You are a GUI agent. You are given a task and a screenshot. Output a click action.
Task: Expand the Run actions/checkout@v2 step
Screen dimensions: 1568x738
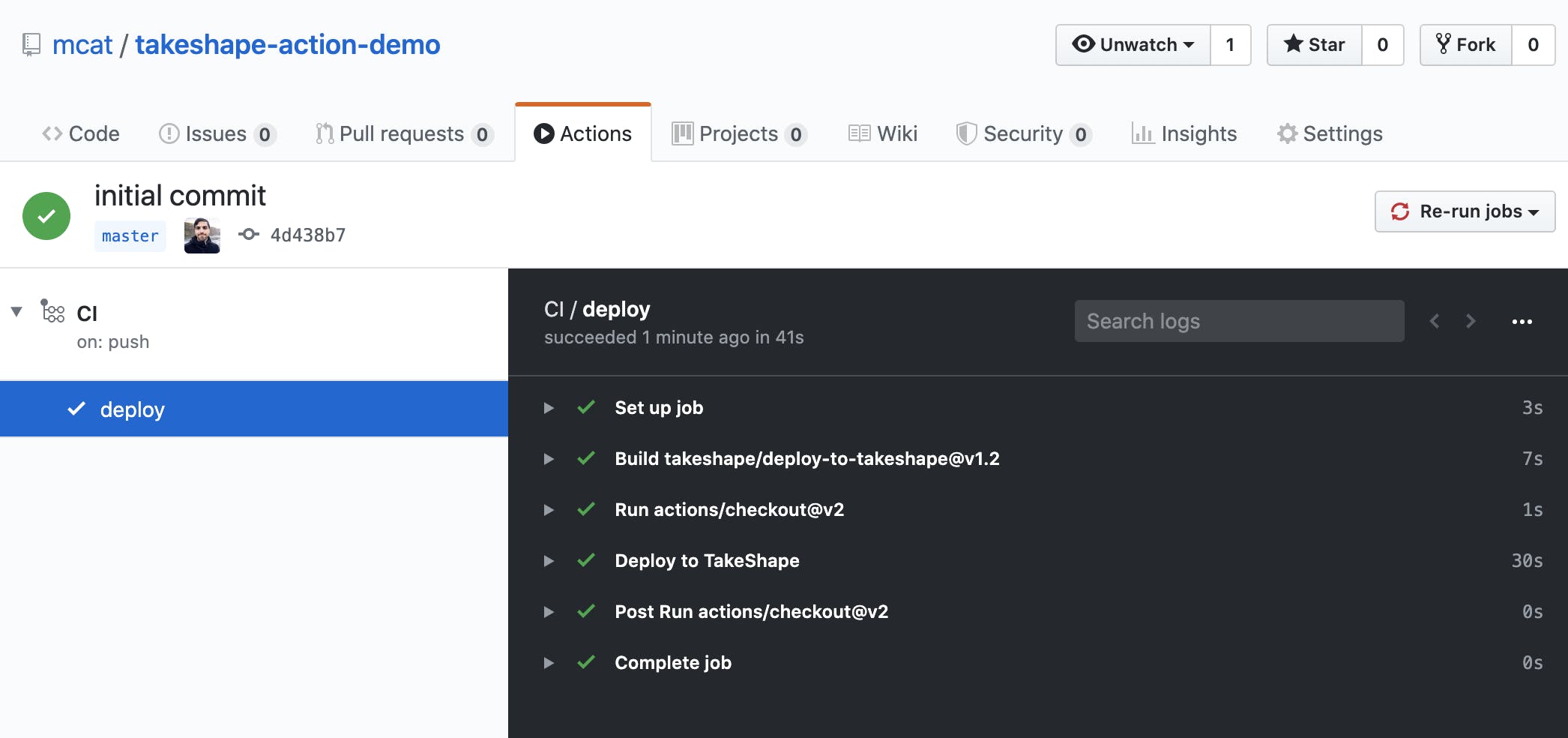click(549, 510)
